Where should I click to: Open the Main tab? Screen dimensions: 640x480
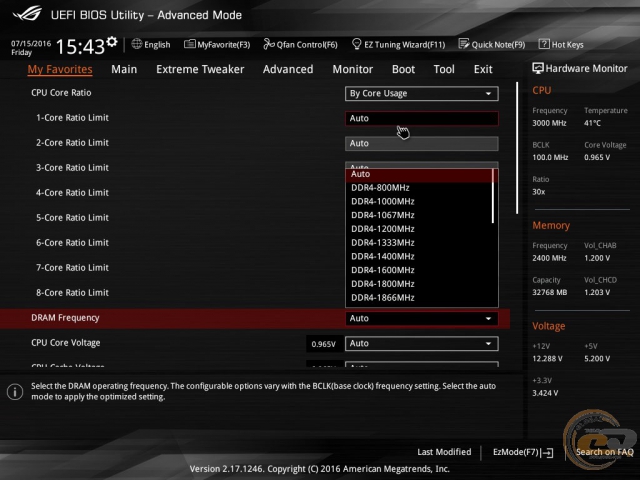(124, 69)
